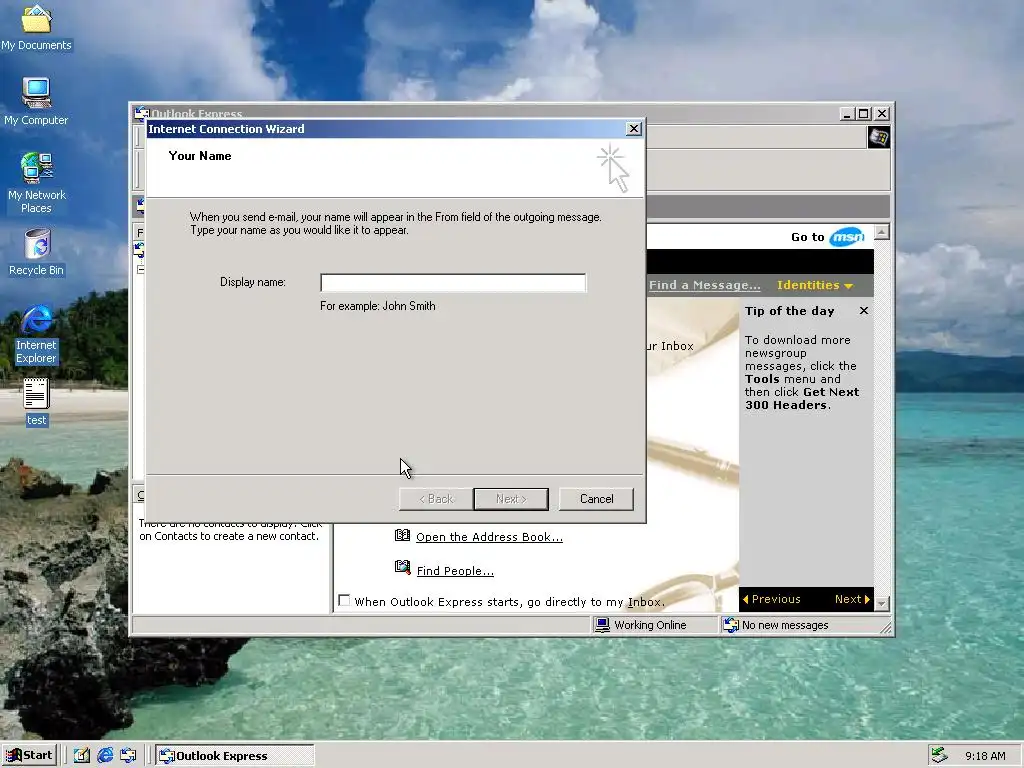Minimize the Outlook Express window
The width and height of the screenshot is (1024, 768).
point(848,114)
